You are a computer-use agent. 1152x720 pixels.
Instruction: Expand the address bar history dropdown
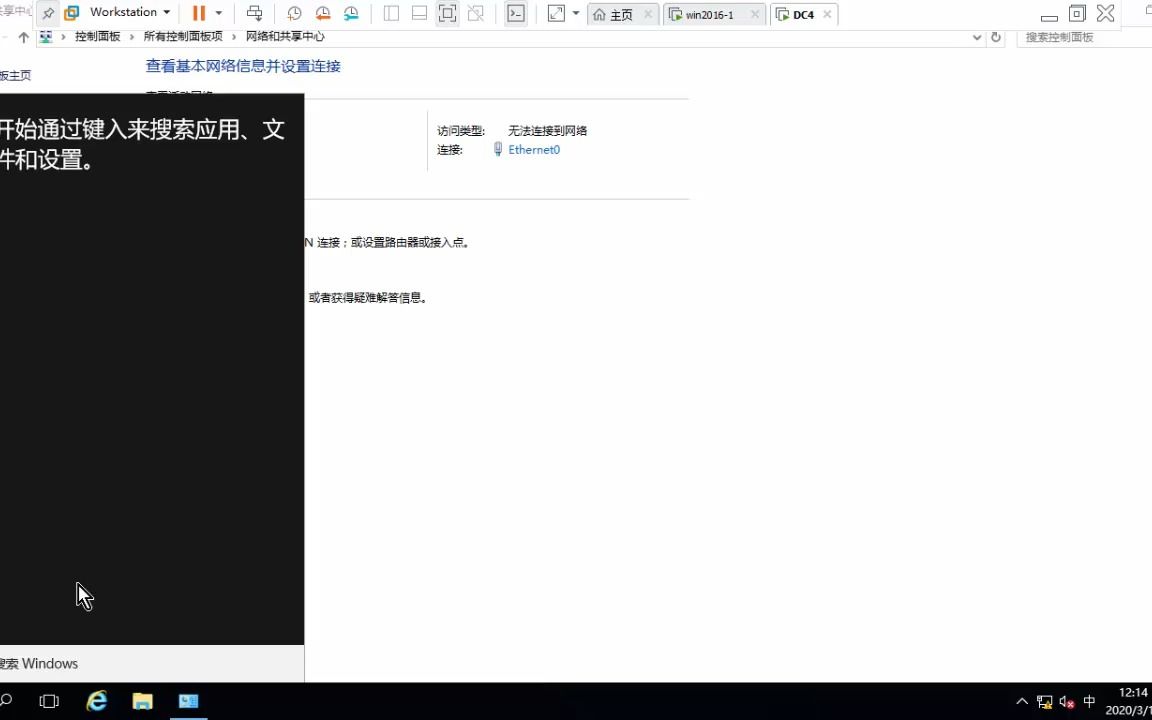pyautogui.click(x=976, y=37)
